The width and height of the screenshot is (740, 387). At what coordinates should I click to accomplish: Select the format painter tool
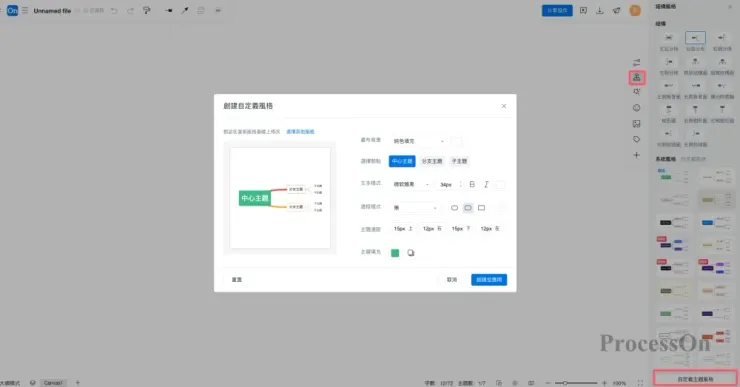(147, 10)
